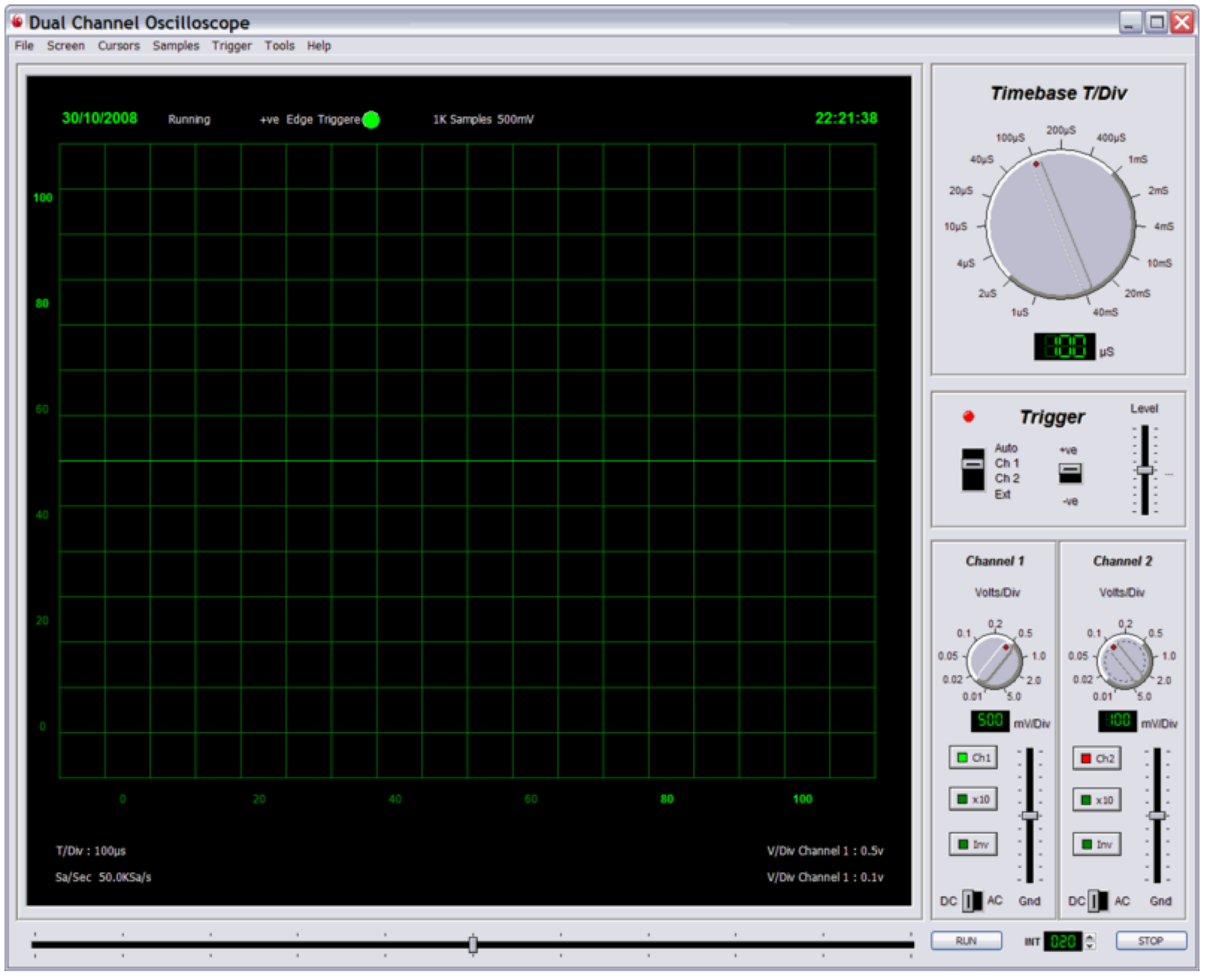Click the '+ve Edge Triggered' status text
The image size is (1207, 980).
[309, 120]
